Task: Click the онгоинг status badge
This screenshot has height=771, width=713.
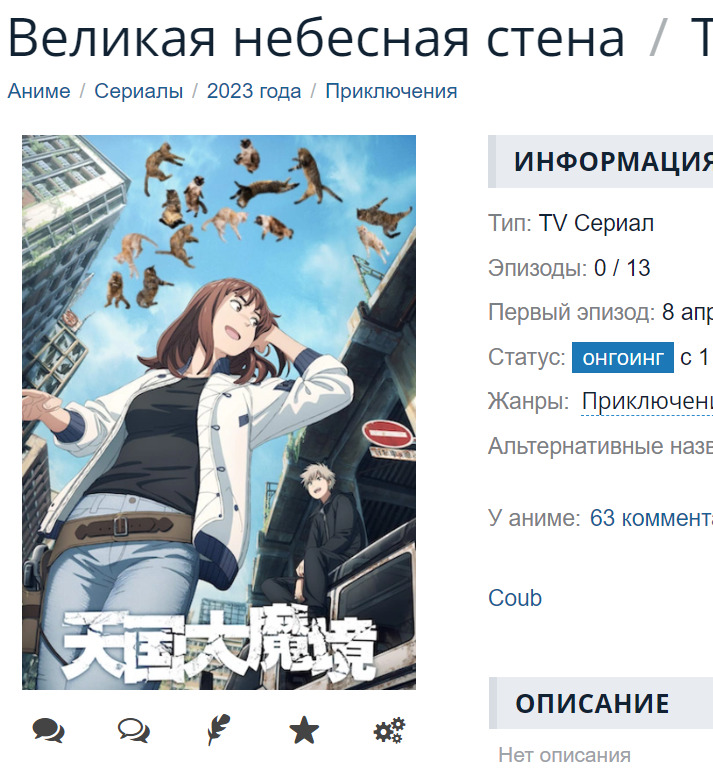Action: point(623,357)
